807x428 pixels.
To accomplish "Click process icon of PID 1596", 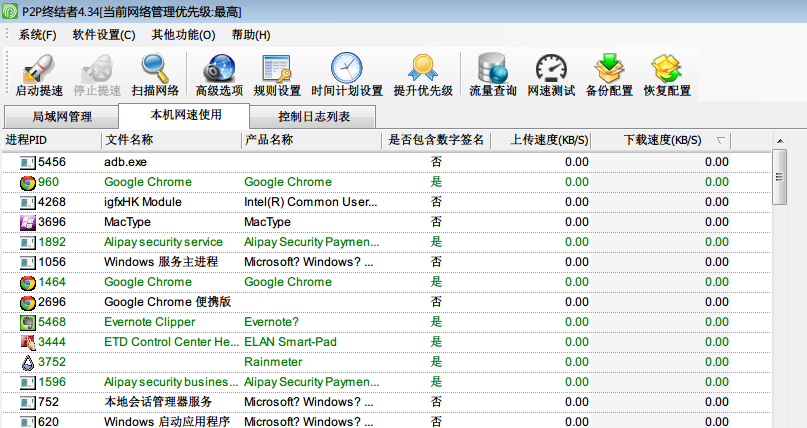I will tap(28, 383).
